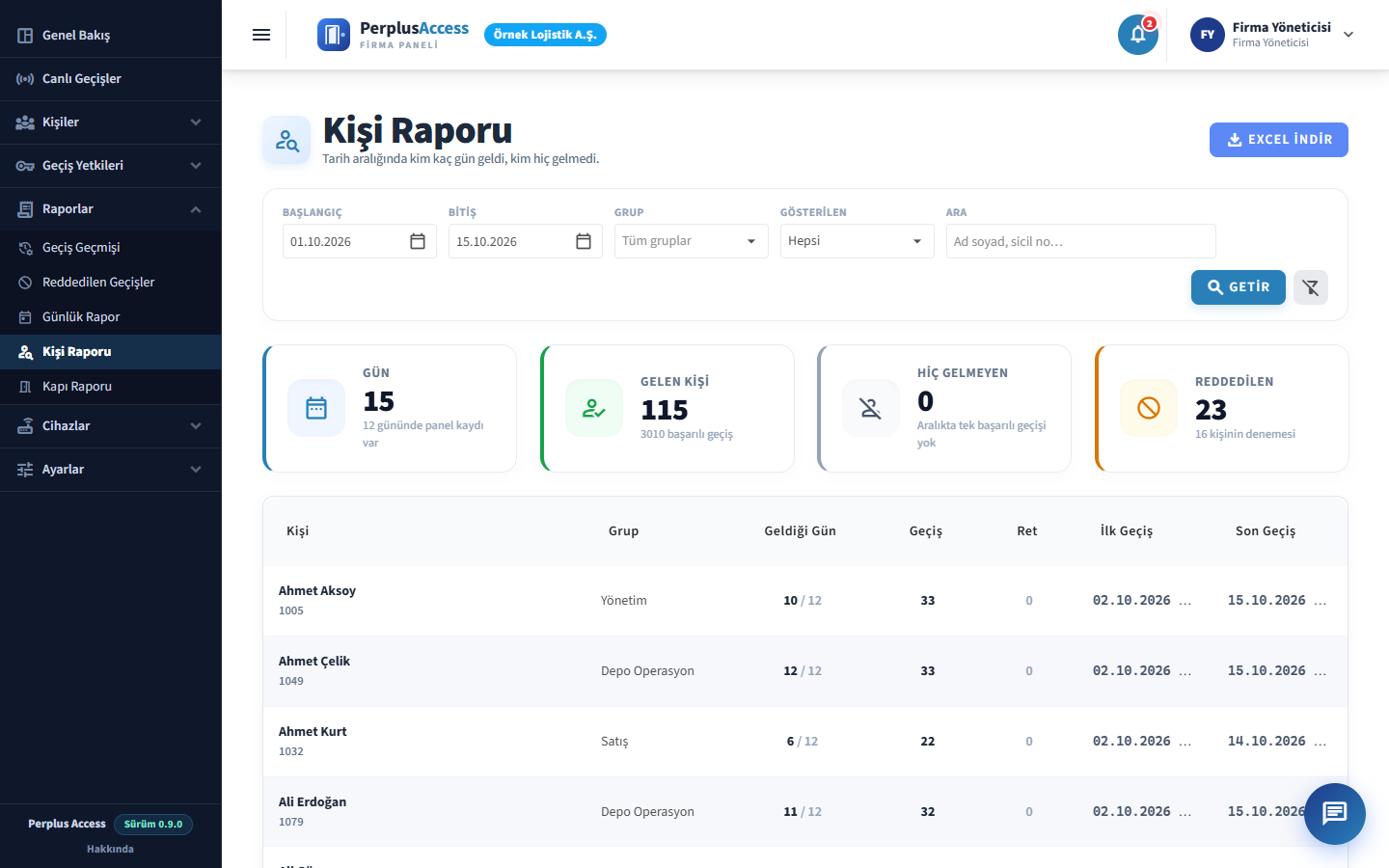
Task: Open Günlük Rapor
Action: pyautogui.click(x=111, y=317)
